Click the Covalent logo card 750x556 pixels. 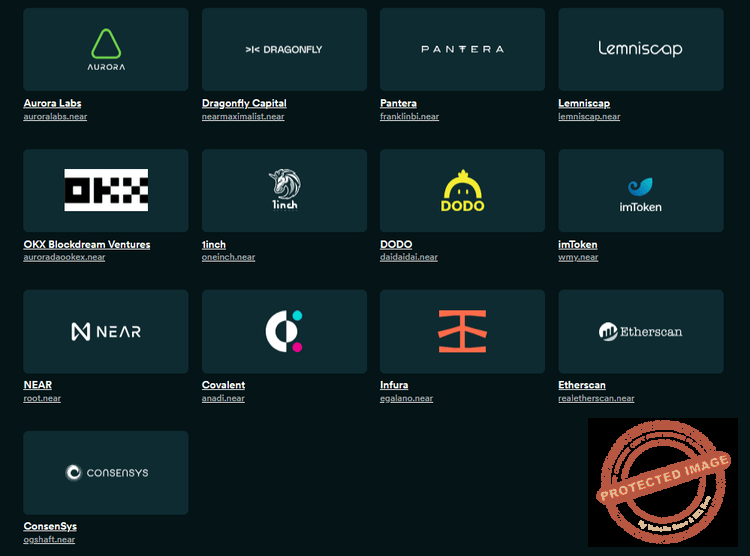click(284, 331)
